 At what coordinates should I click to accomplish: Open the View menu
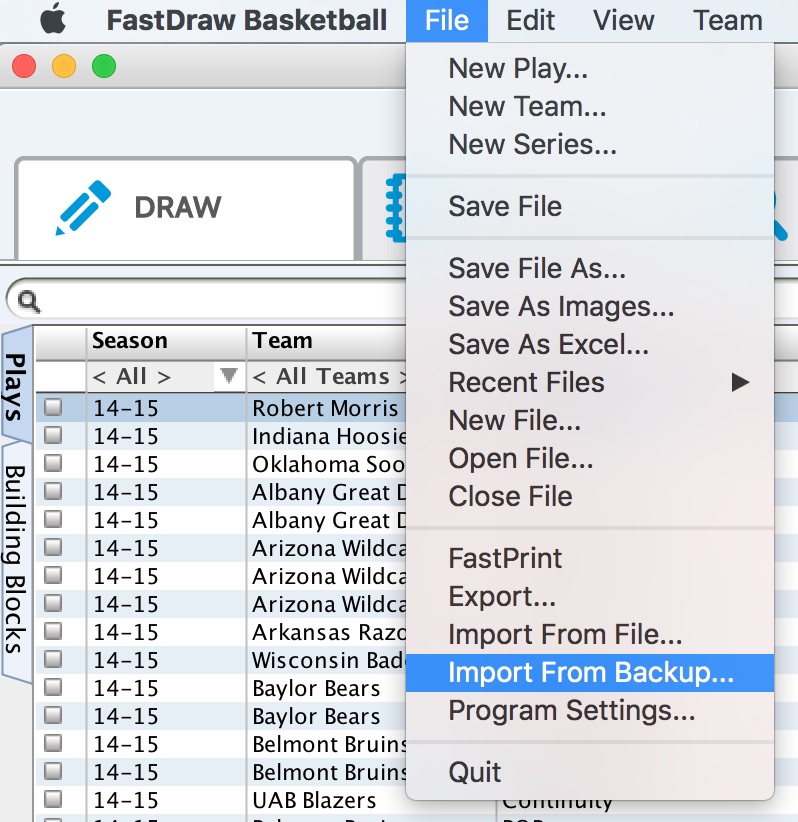click(x=623, y=20)
